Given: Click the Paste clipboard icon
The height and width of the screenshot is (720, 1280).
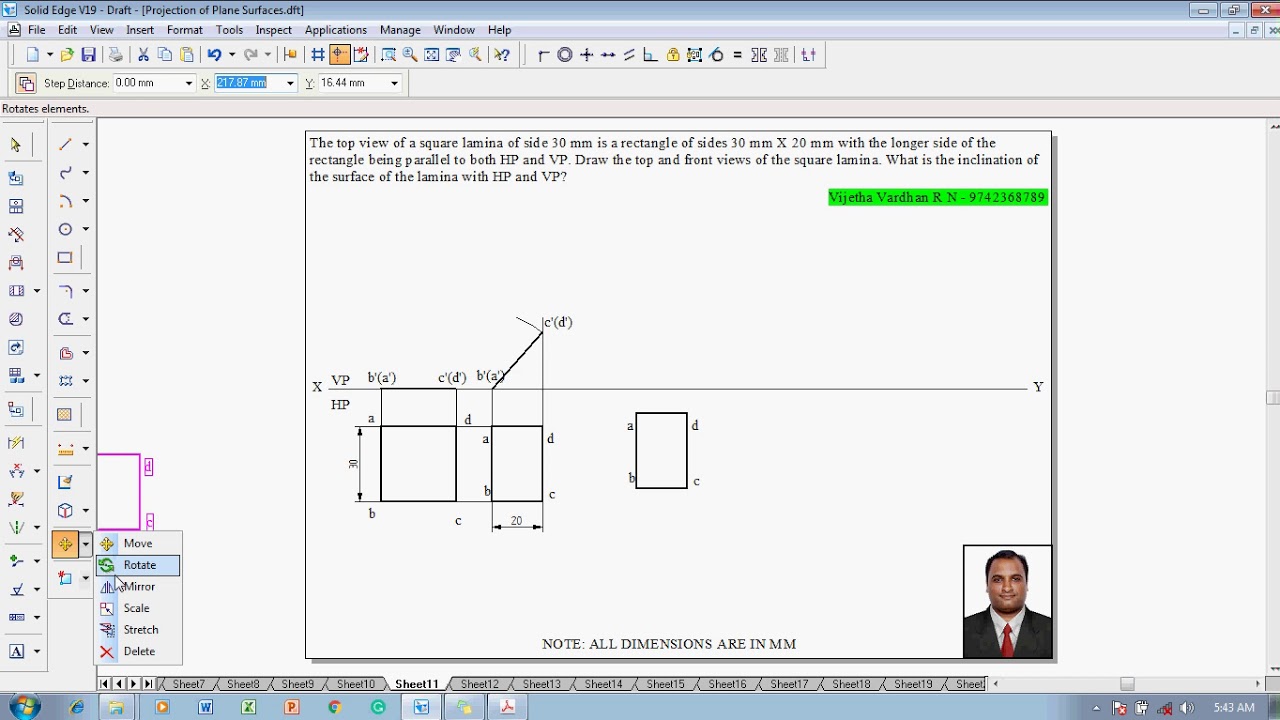Looking at the screenshot, I should (187, 55).
